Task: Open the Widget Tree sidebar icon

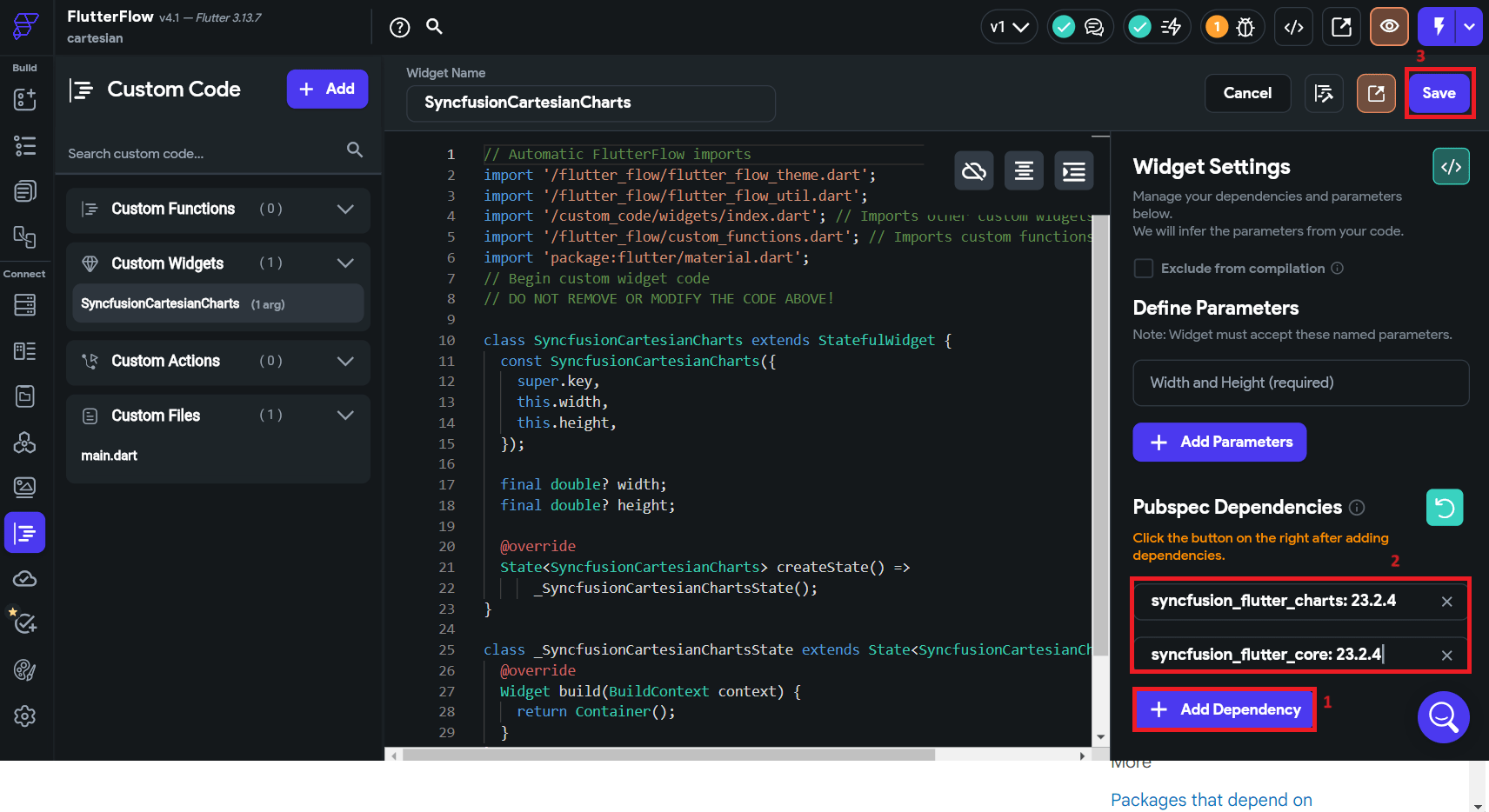Action: click(x=25, y=145)
